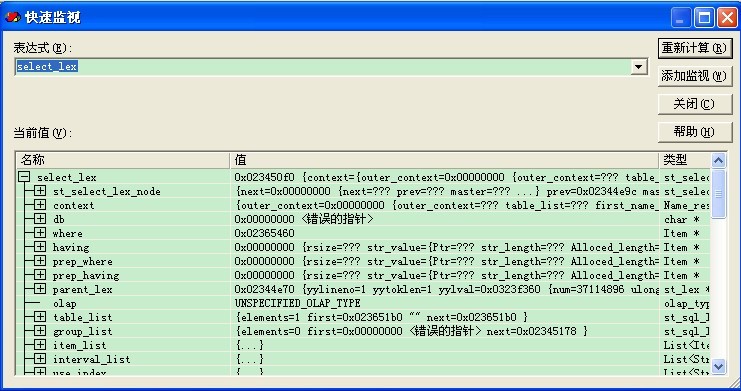This screenshot has width=741, height=391.
Task: Expand the parent_lex node
Action: tap(40, 289)
